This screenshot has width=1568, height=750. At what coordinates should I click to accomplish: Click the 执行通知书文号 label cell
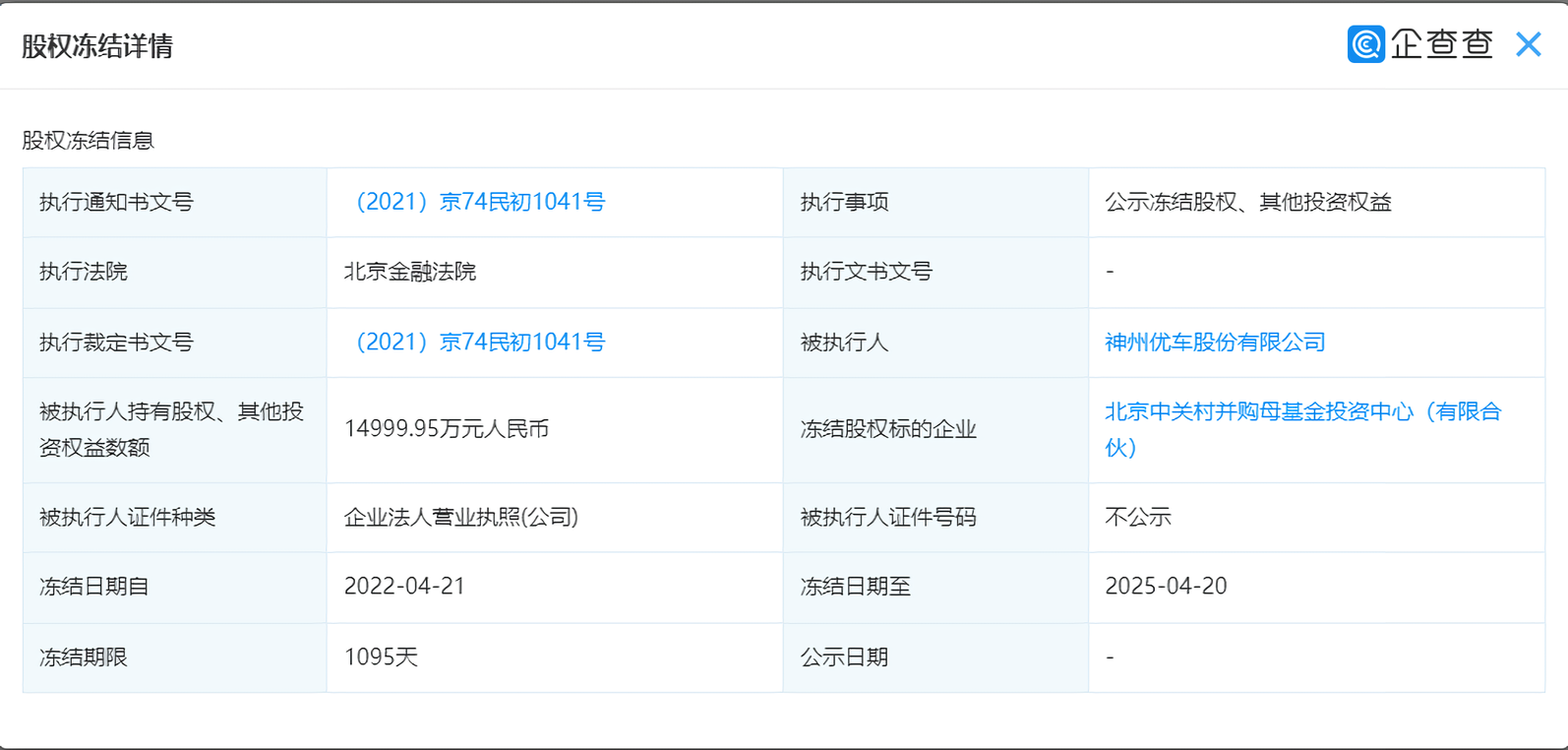175,202
